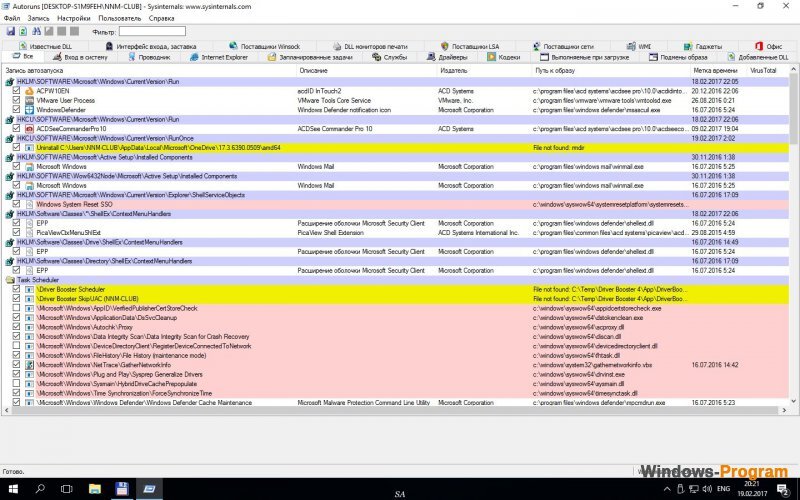This screenshot has width=800, height=500.
Task: Uncheck Driver Booster Scheduler task
Action: pos(16,289)
